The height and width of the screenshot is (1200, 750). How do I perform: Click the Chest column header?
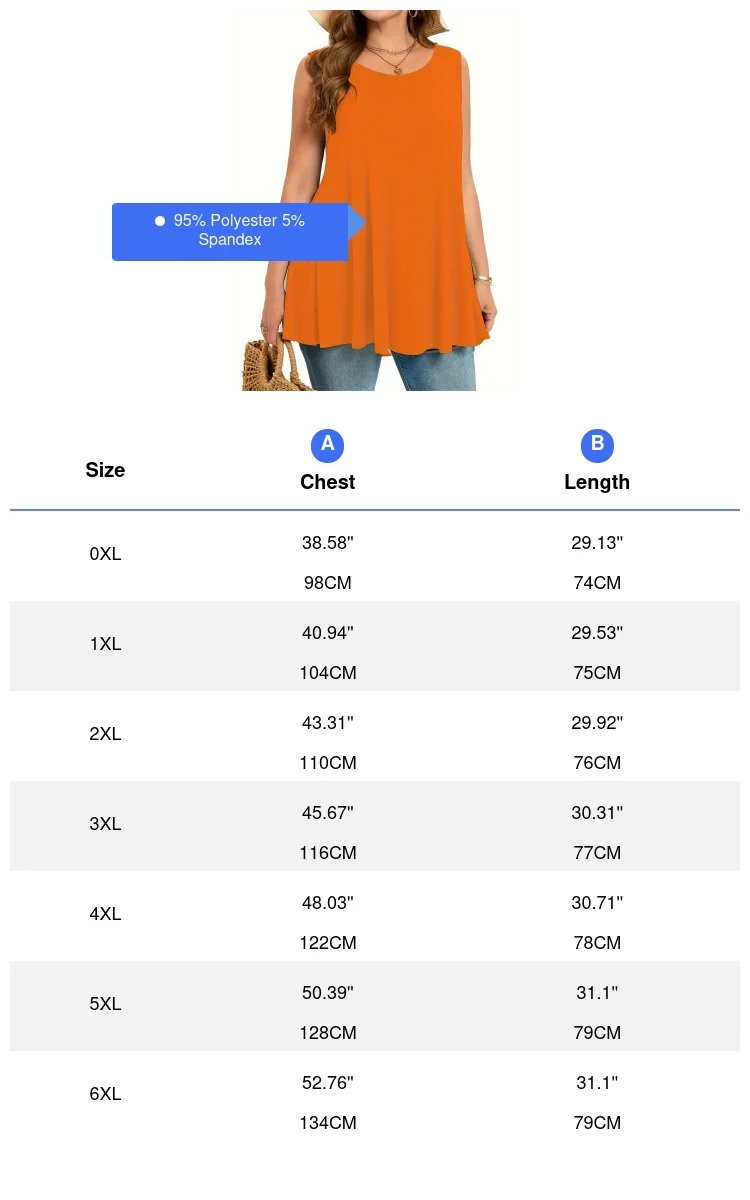[327, 482]
